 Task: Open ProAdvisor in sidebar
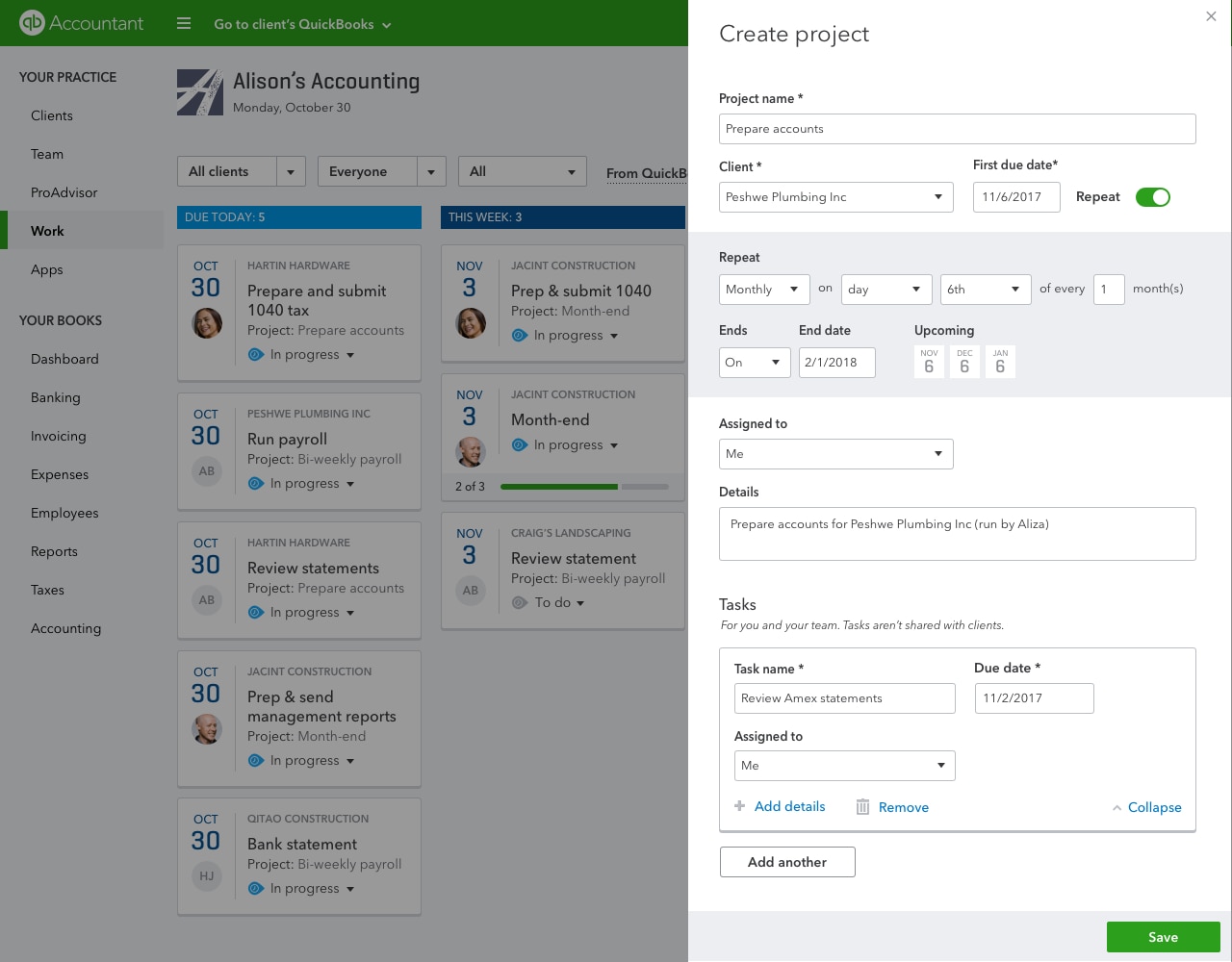pyautogui.click(x=64, y=192)
